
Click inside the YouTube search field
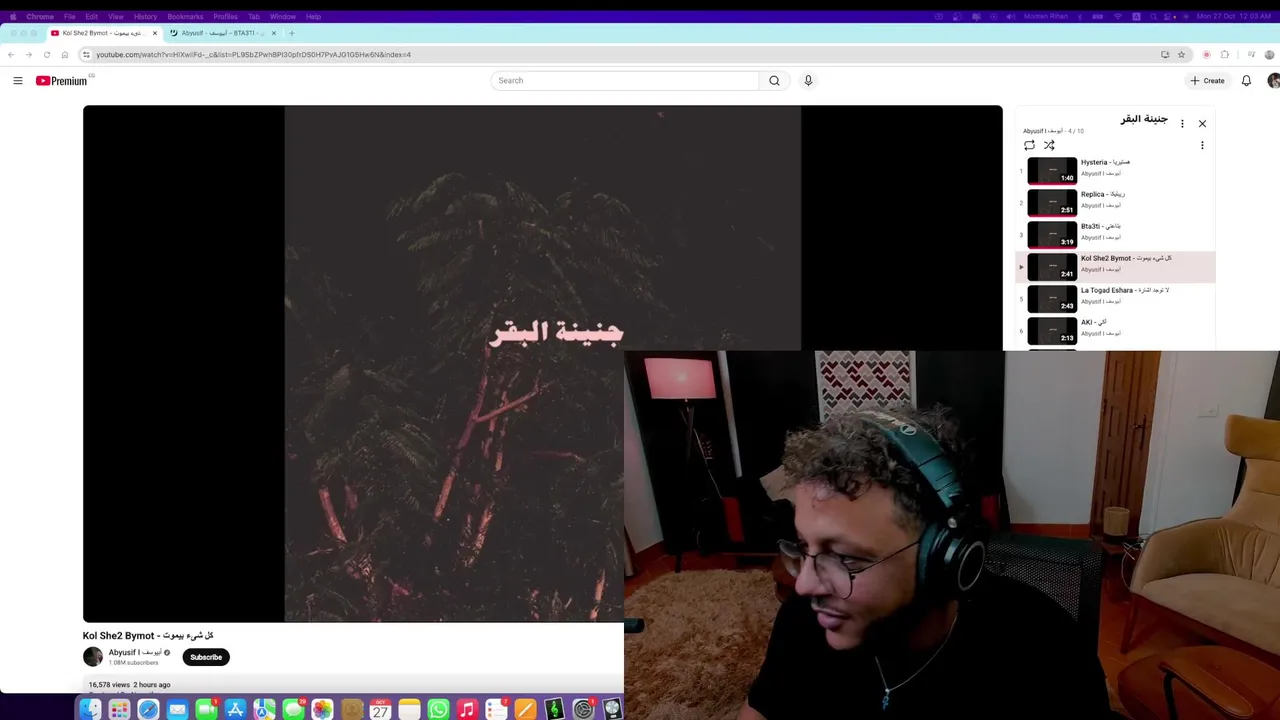[x=625, y=80]
